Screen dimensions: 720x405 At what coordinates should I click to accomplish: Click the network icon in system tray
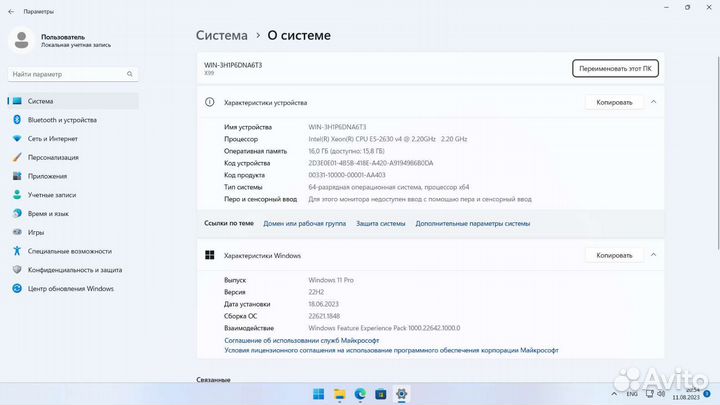[x=649, y=394]
